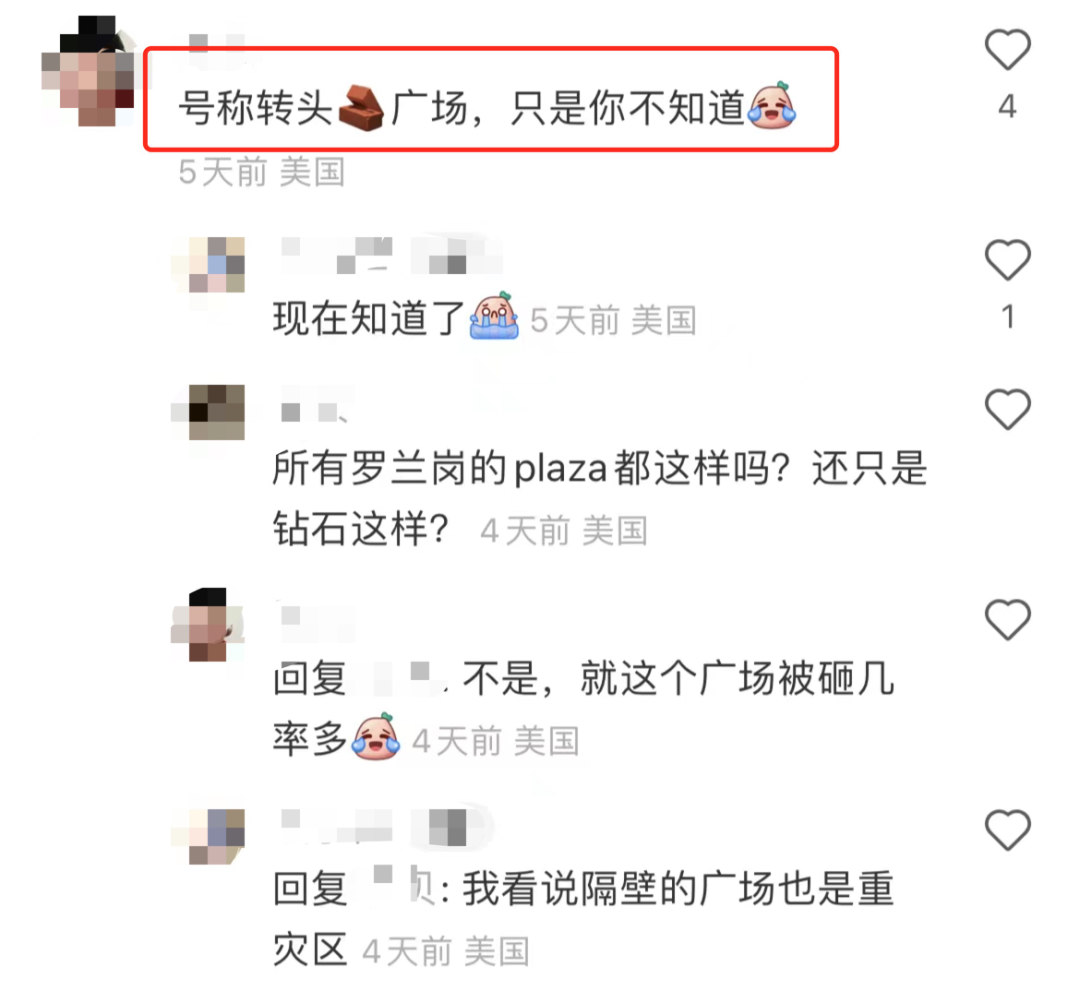Like the reply '现在知道了'
This screenshot has height=991, width=1080.
coord(1008,260)
